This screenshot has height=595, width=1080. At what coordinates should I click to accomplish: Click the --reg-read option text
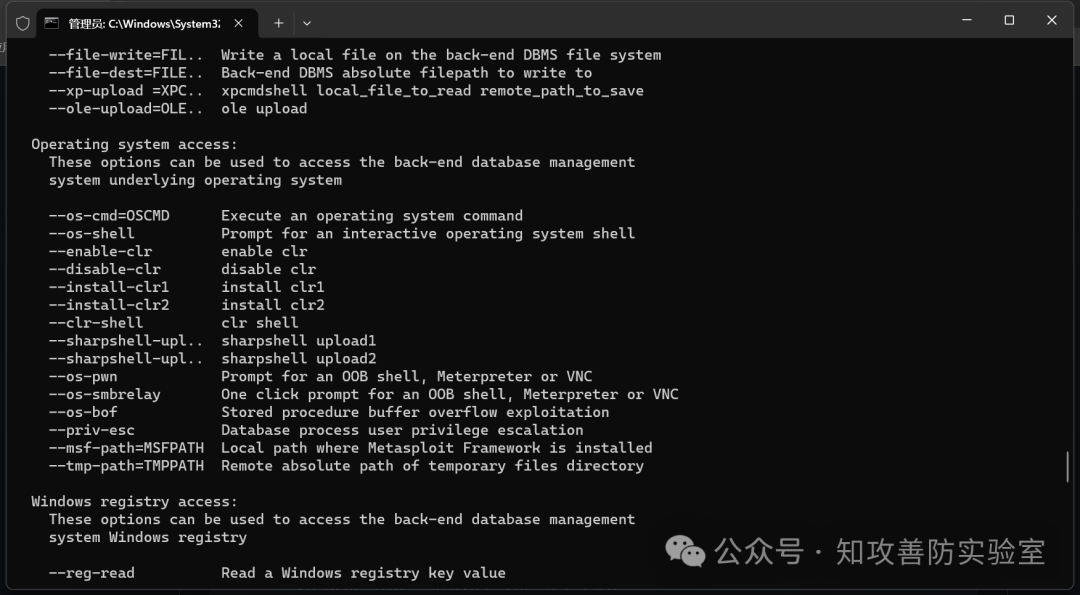pos(91,572)
